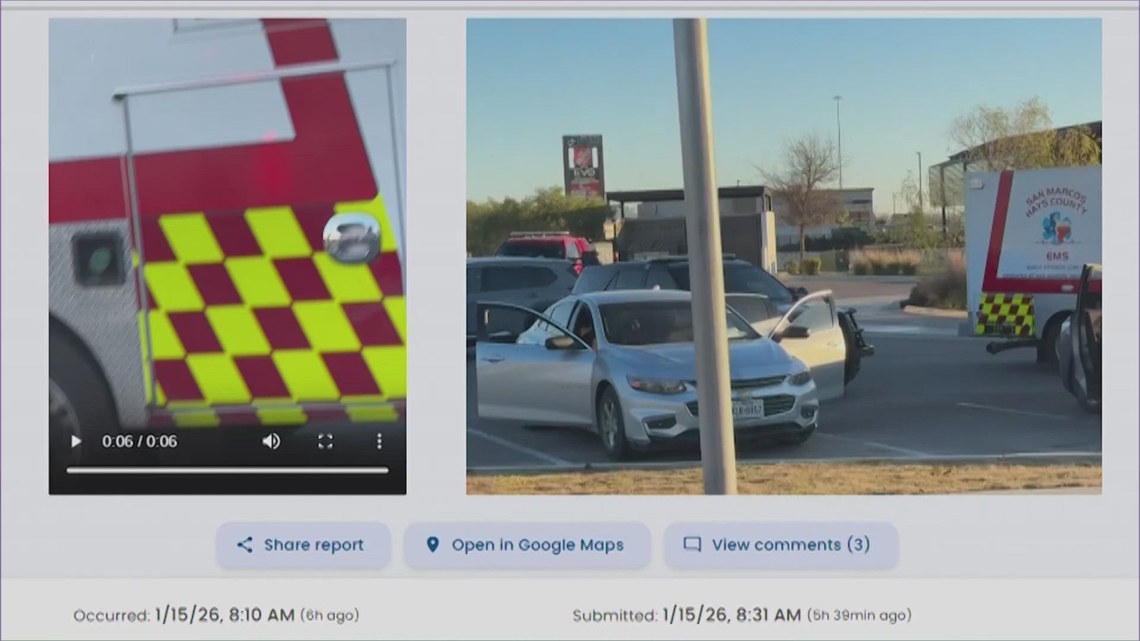Screen dimensions: 1140x641
Task: Open the video's three-dot options menu
Action: click(379, 441)
